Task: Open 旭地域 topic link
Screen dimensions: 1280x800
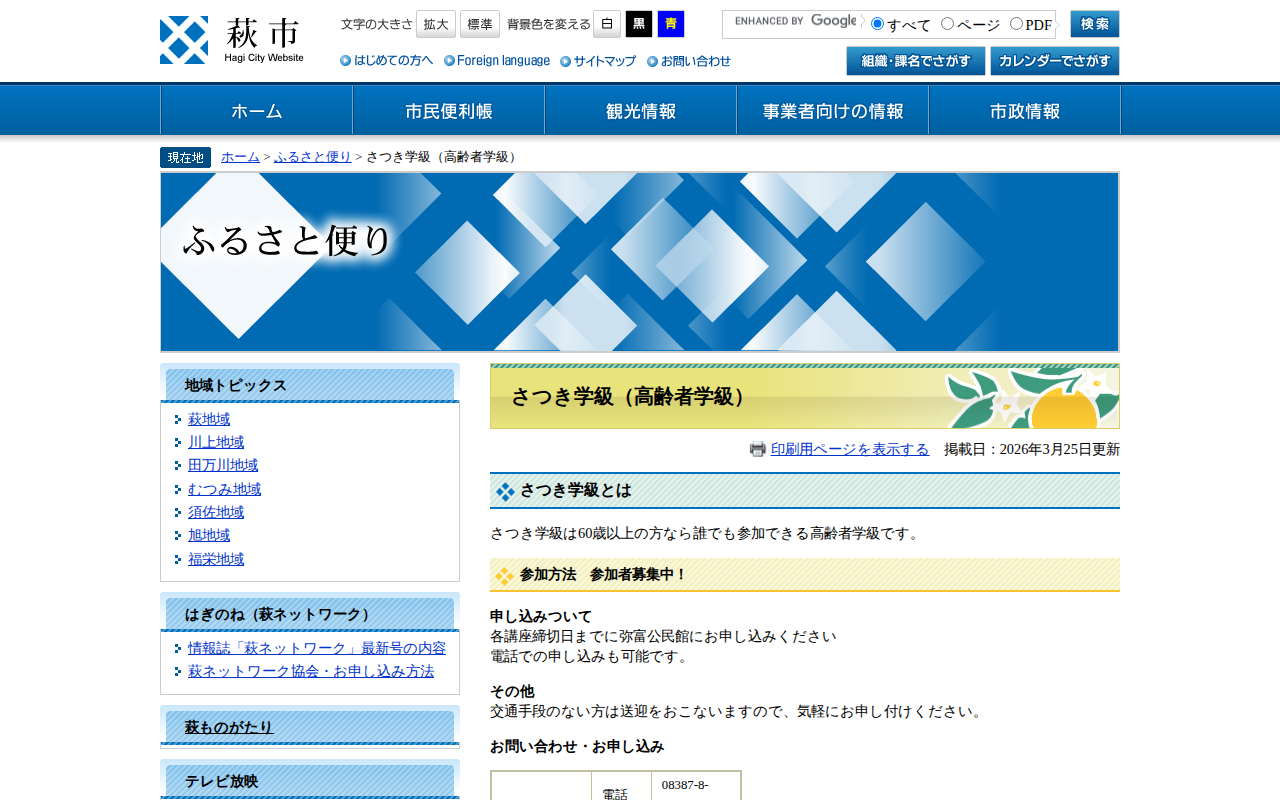Action: 209,535
